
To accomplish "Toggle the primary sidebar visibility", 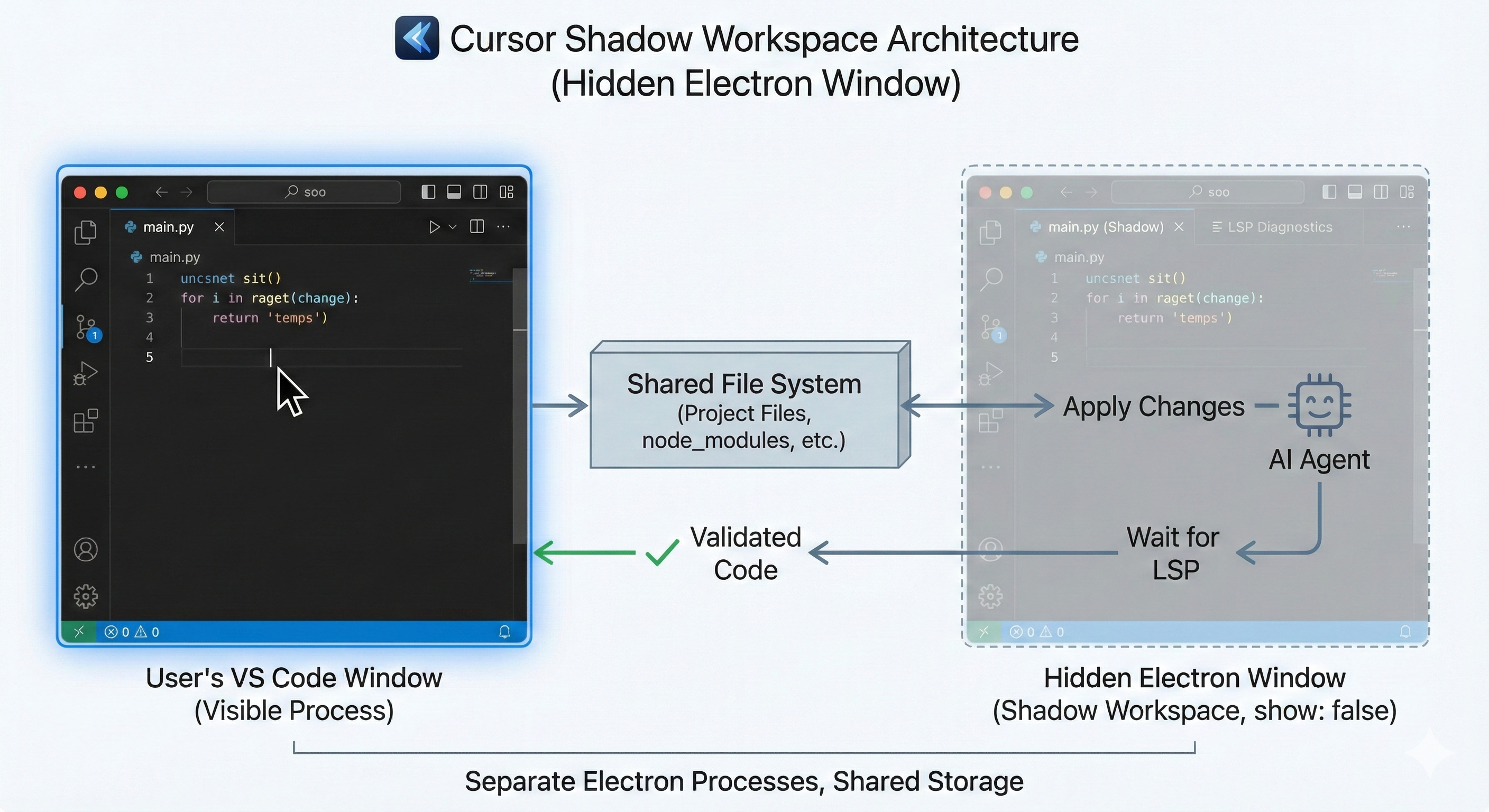I will click(x=428, y=191).
